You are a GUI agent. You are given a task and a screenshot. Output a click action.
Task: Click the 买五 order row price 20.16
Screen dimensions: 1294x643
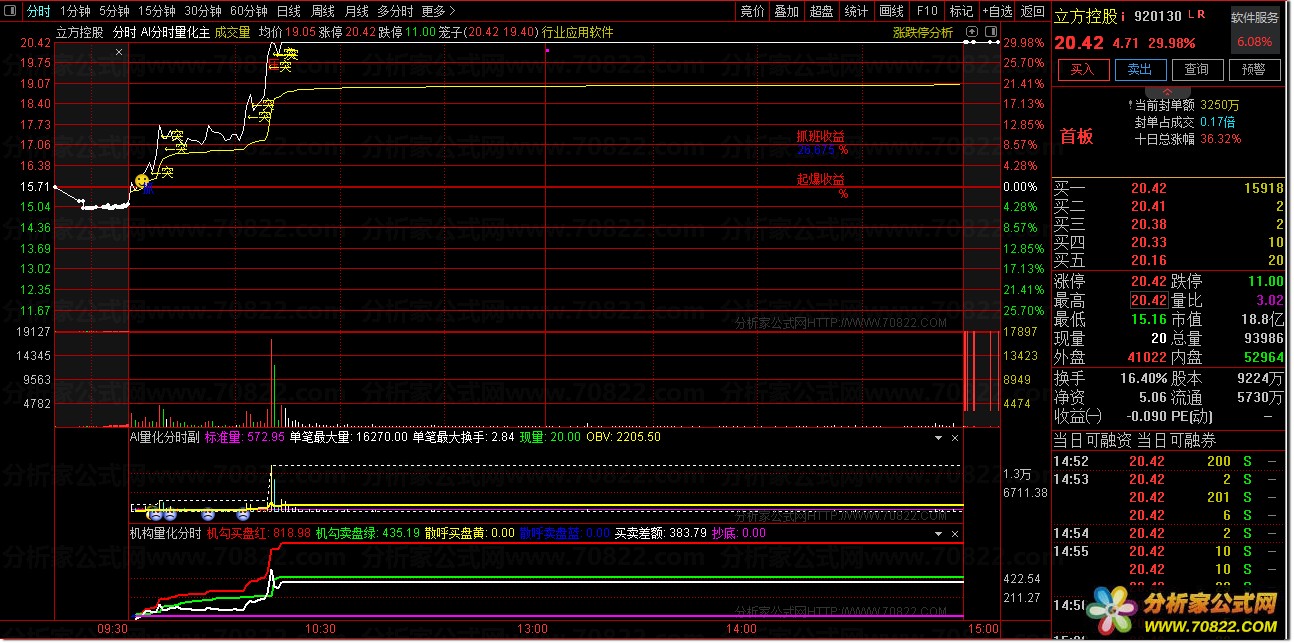pyautogui.click(x=1148, y=260)
